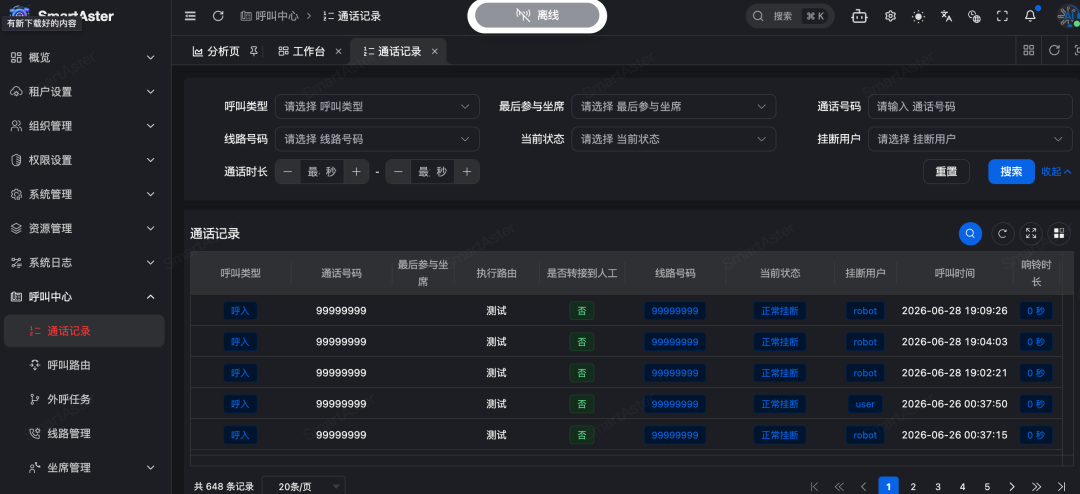Decrease the minimum 通话时长 value
This screenshot has width=1080, height=494.
tap(288, 172)
